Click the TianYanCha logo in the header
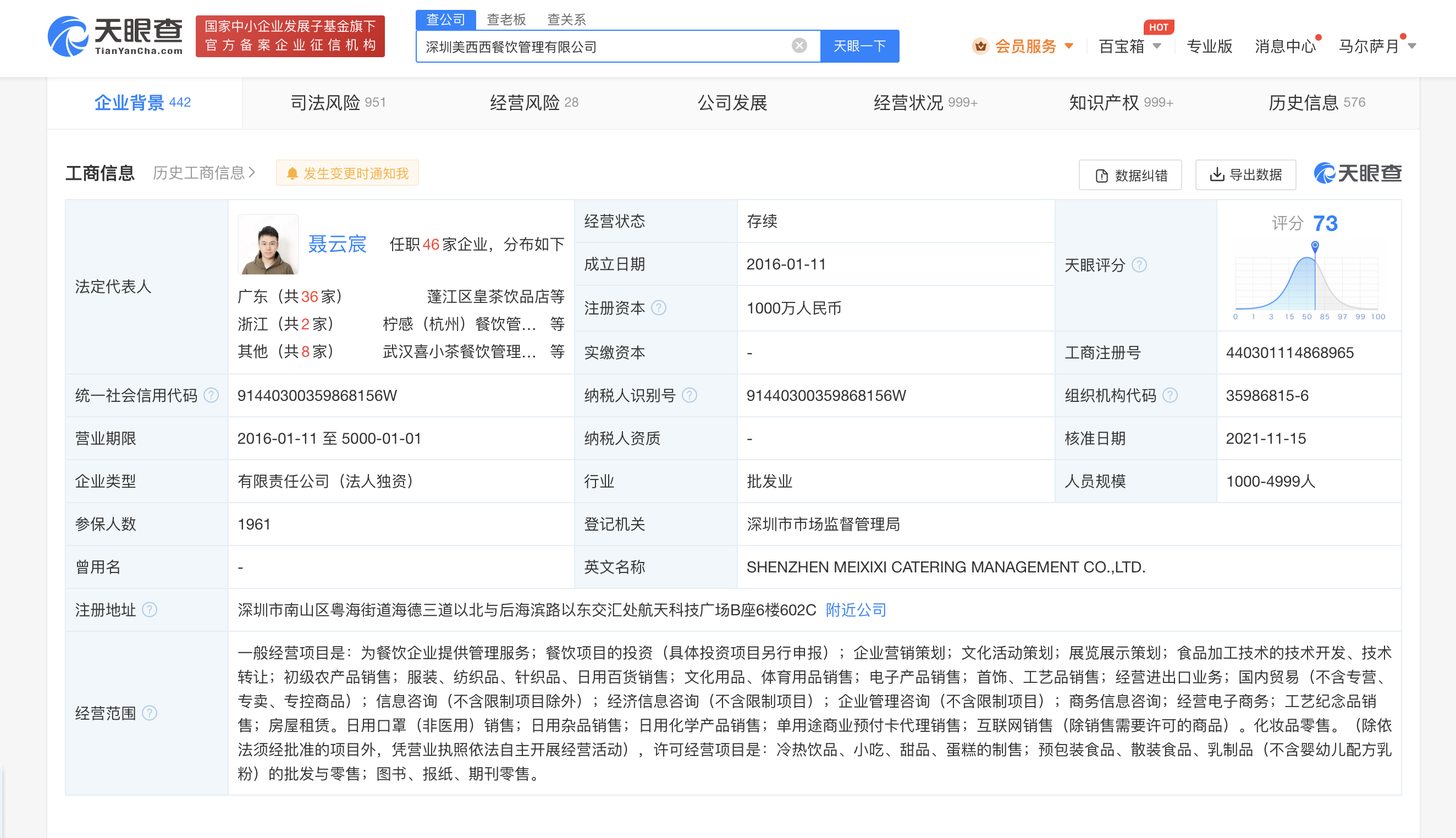Screen dimensions: 1456x838 [115, 36]
